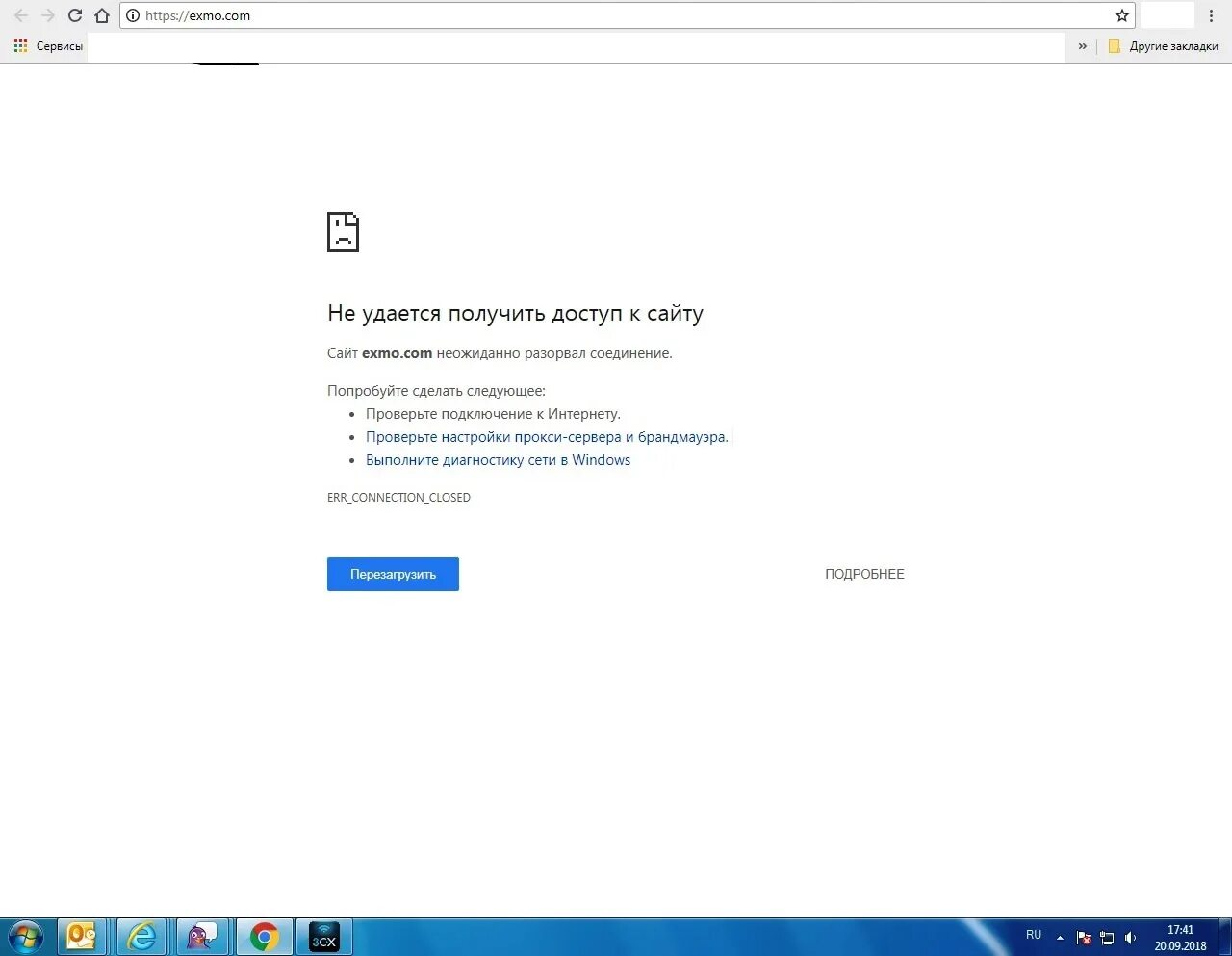1232x956 pixels.
Task: Click the browser Back arrow
Action: click(21, 15)
